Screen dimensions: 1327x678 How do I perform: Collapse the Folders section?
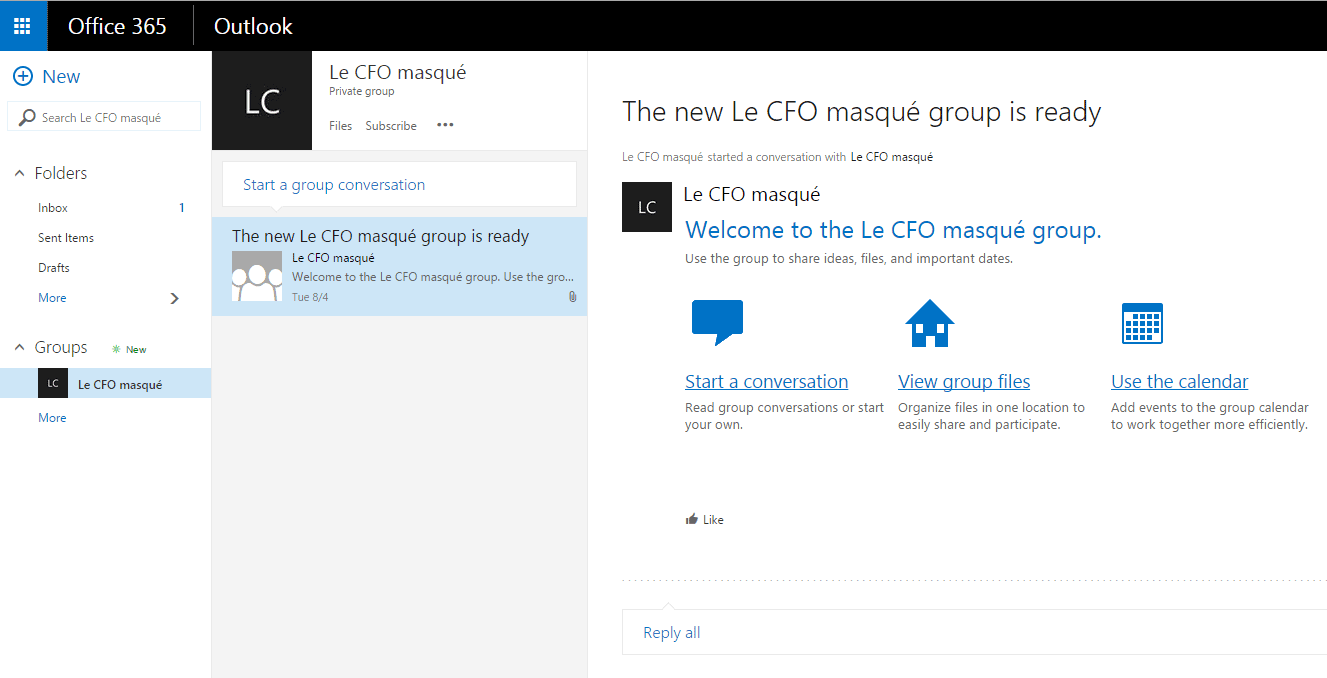tap(19, 174)
